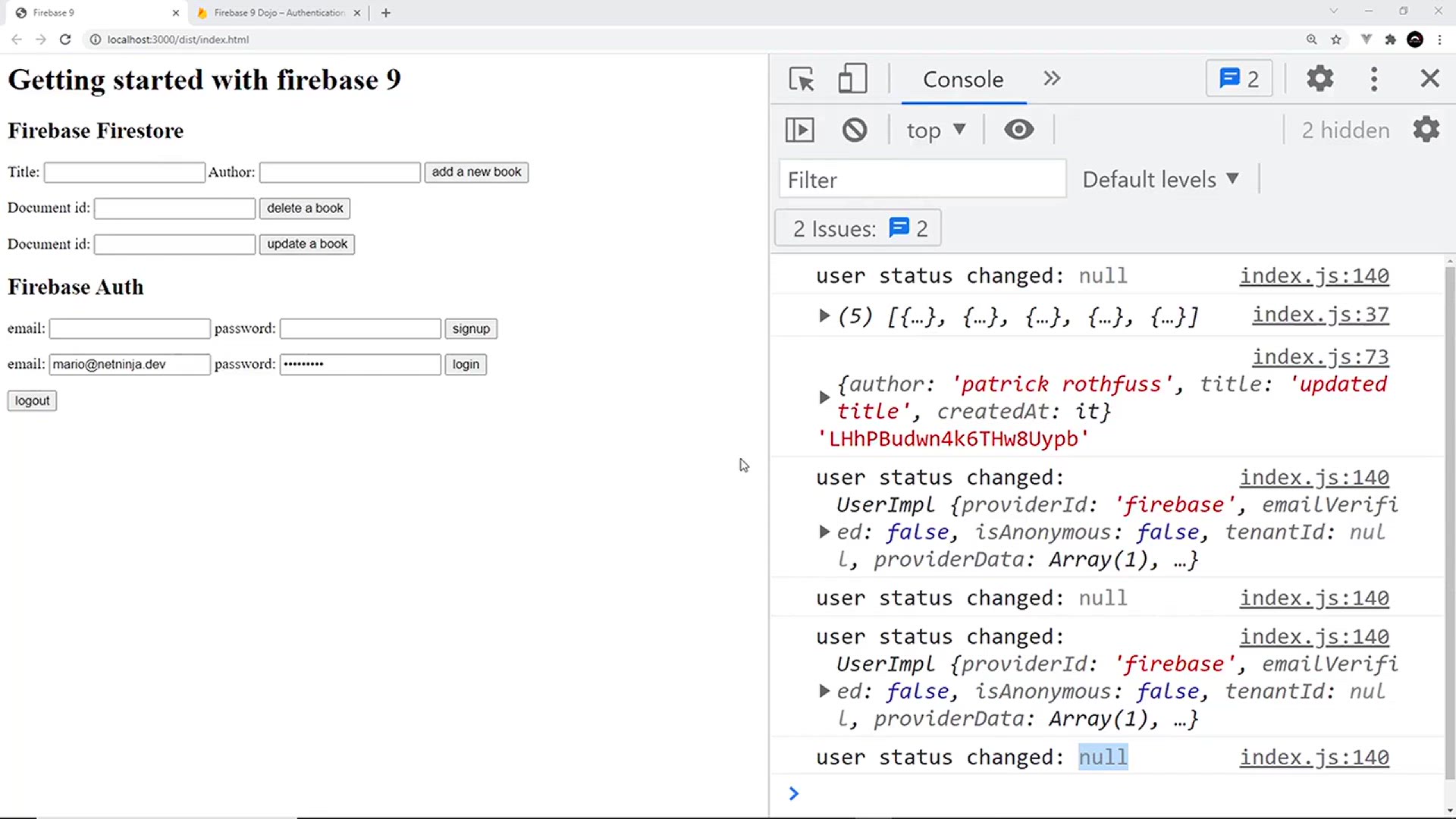Viewport: 1456px width, 819px height.
Task: Open a new browser tab
Action: coord(386,13)
